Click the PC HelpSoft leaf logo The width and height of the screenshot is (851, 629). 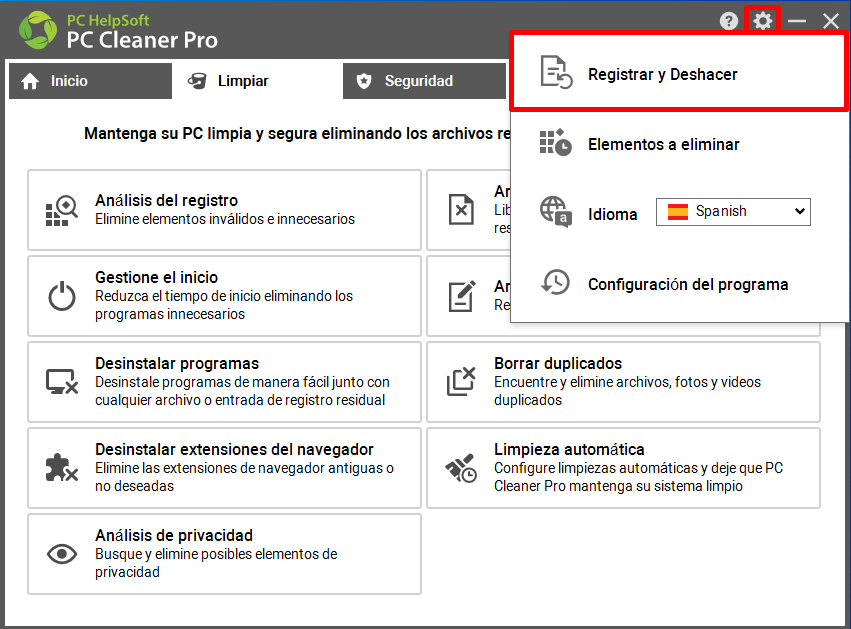pos(38,30)
